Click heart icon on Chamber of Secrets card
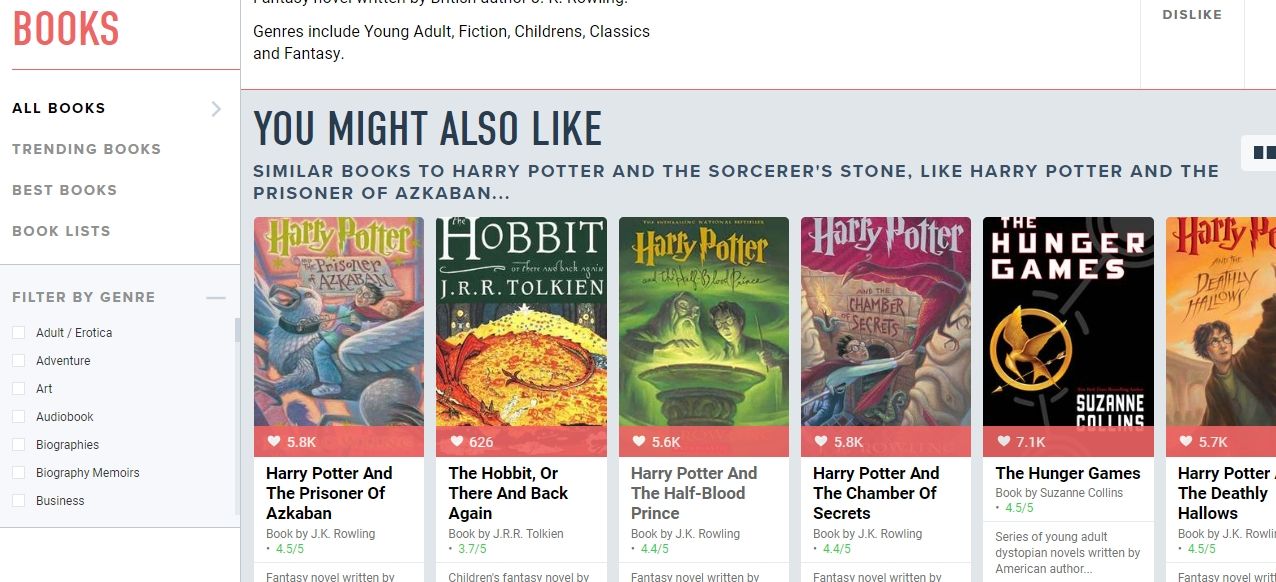This screenshot has height=582, width=1276. tap(820, 442)
